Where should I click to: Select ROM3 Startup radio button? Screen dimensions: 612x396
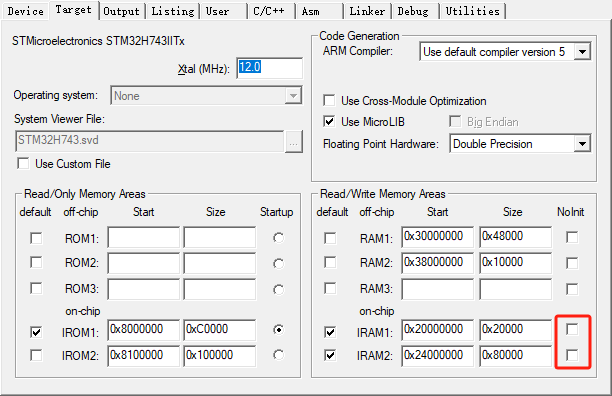click(x=278, y=289)
